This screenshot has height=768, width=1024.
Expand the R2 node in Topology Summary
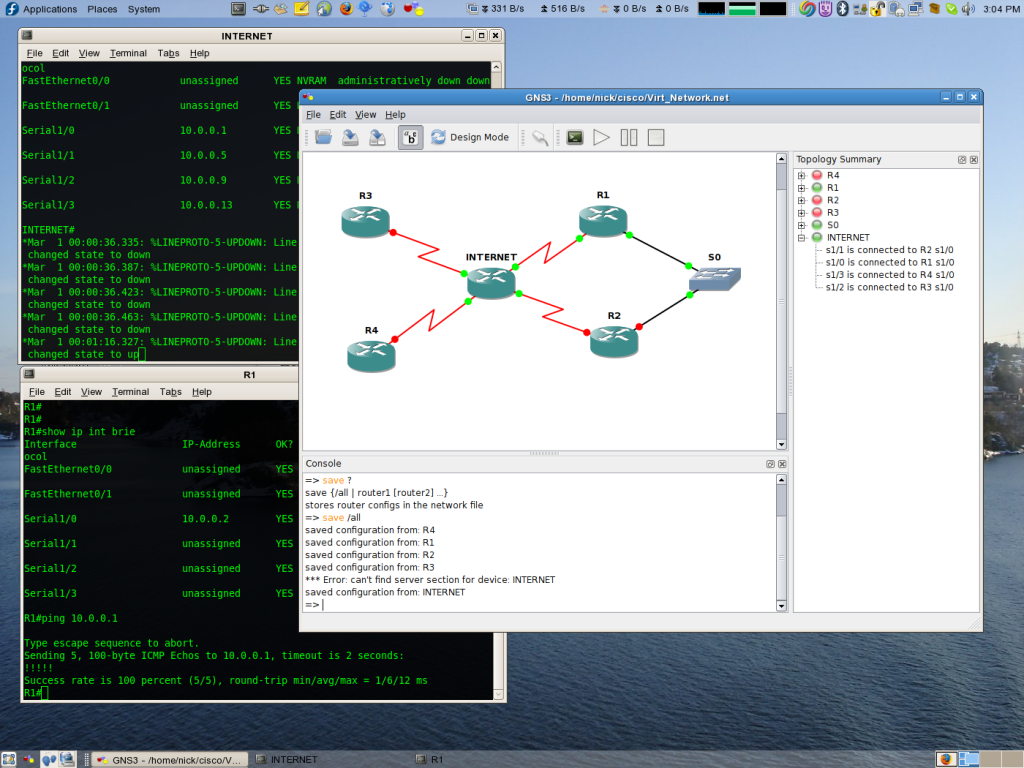801,200
